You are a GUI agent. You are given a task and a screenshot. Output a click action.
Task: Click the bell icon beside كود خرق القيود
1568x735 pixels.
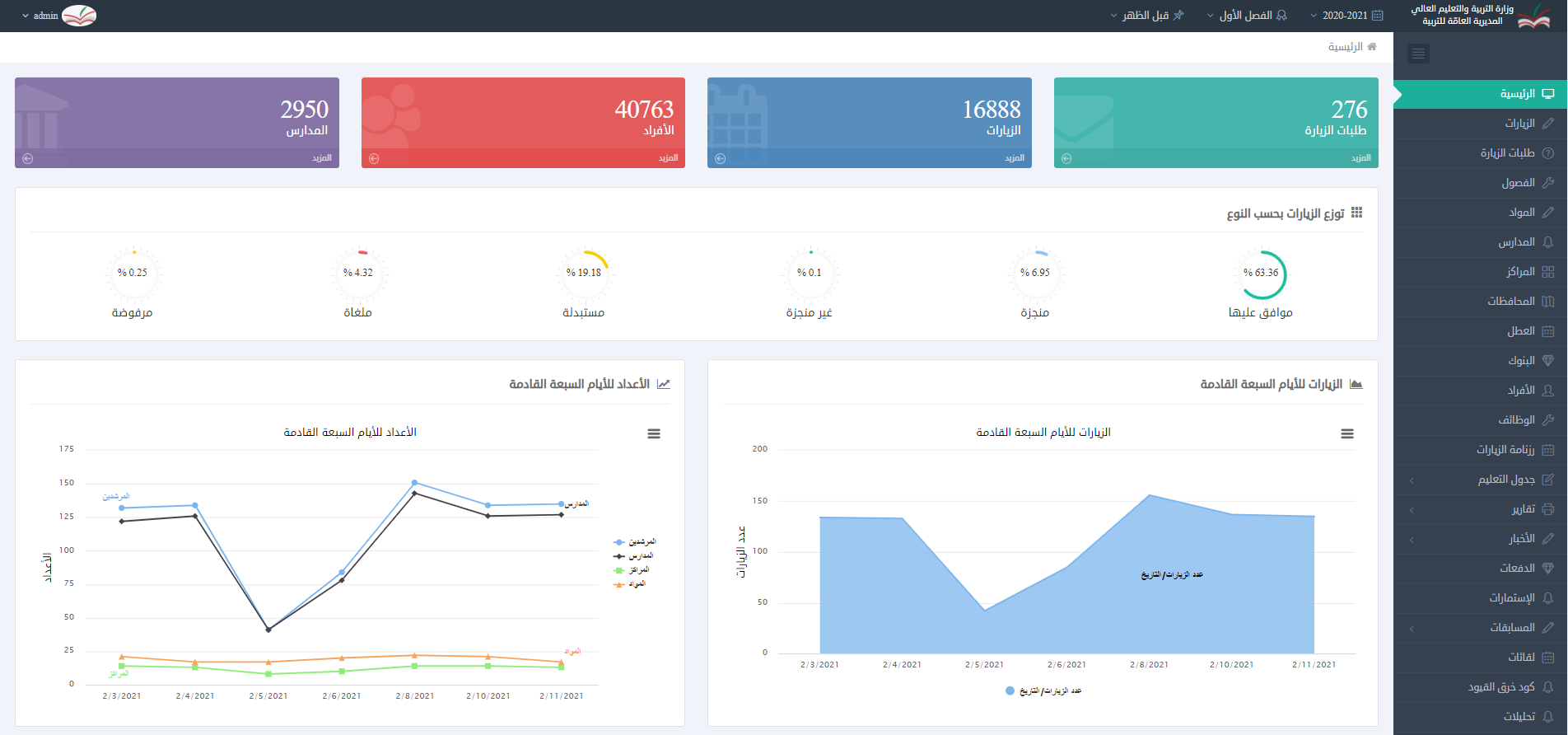click(1548, 687)
